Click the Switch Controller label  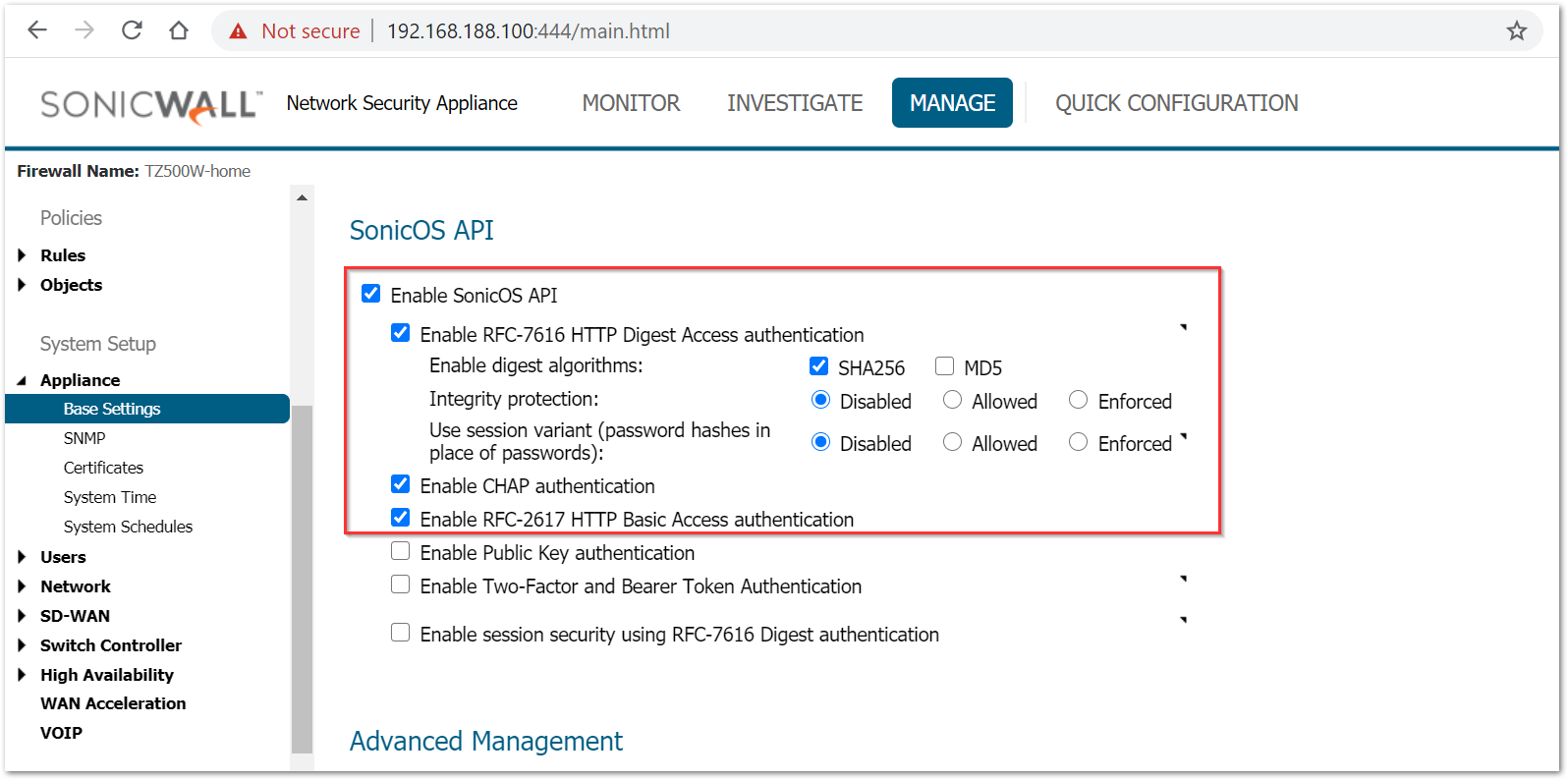pyautogui.click(x=111, y=645)
